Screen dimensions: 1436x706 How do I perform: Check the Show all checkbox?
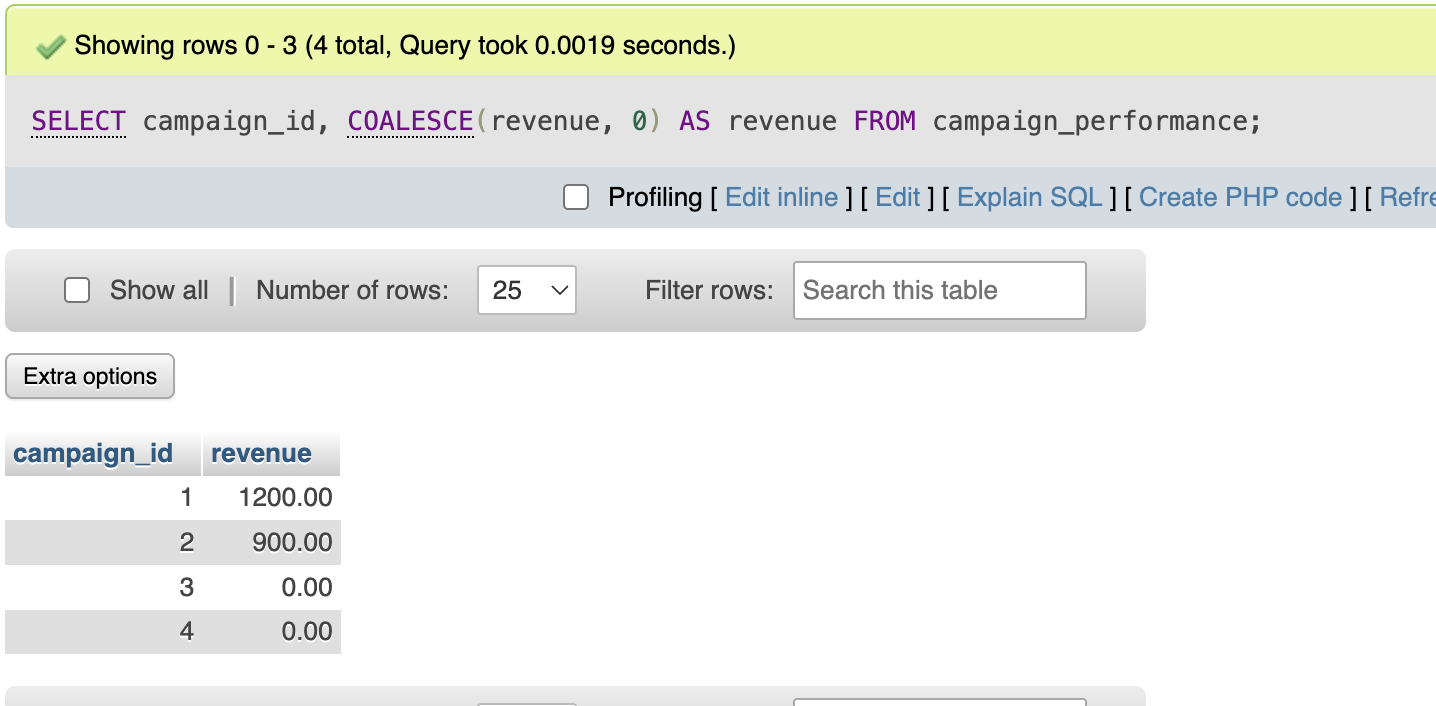[77, 290]
